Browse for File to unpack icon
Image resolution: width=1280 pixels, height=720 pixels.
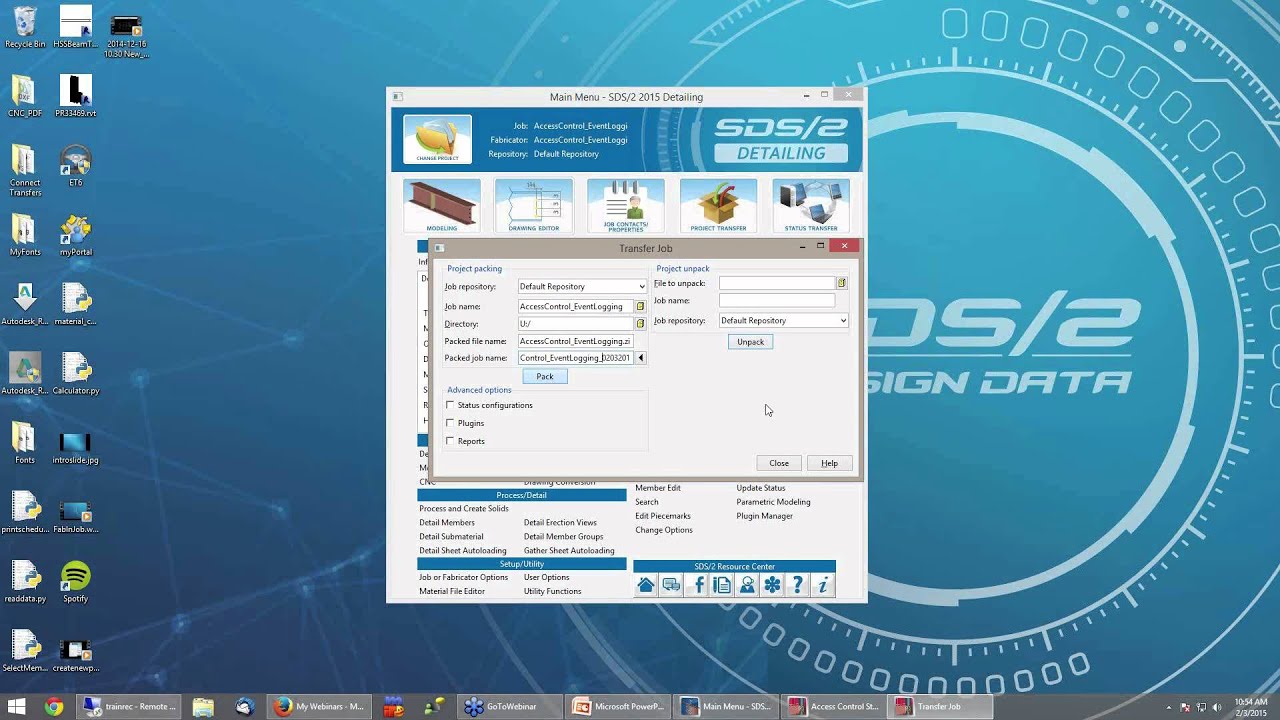coord(841,283)
